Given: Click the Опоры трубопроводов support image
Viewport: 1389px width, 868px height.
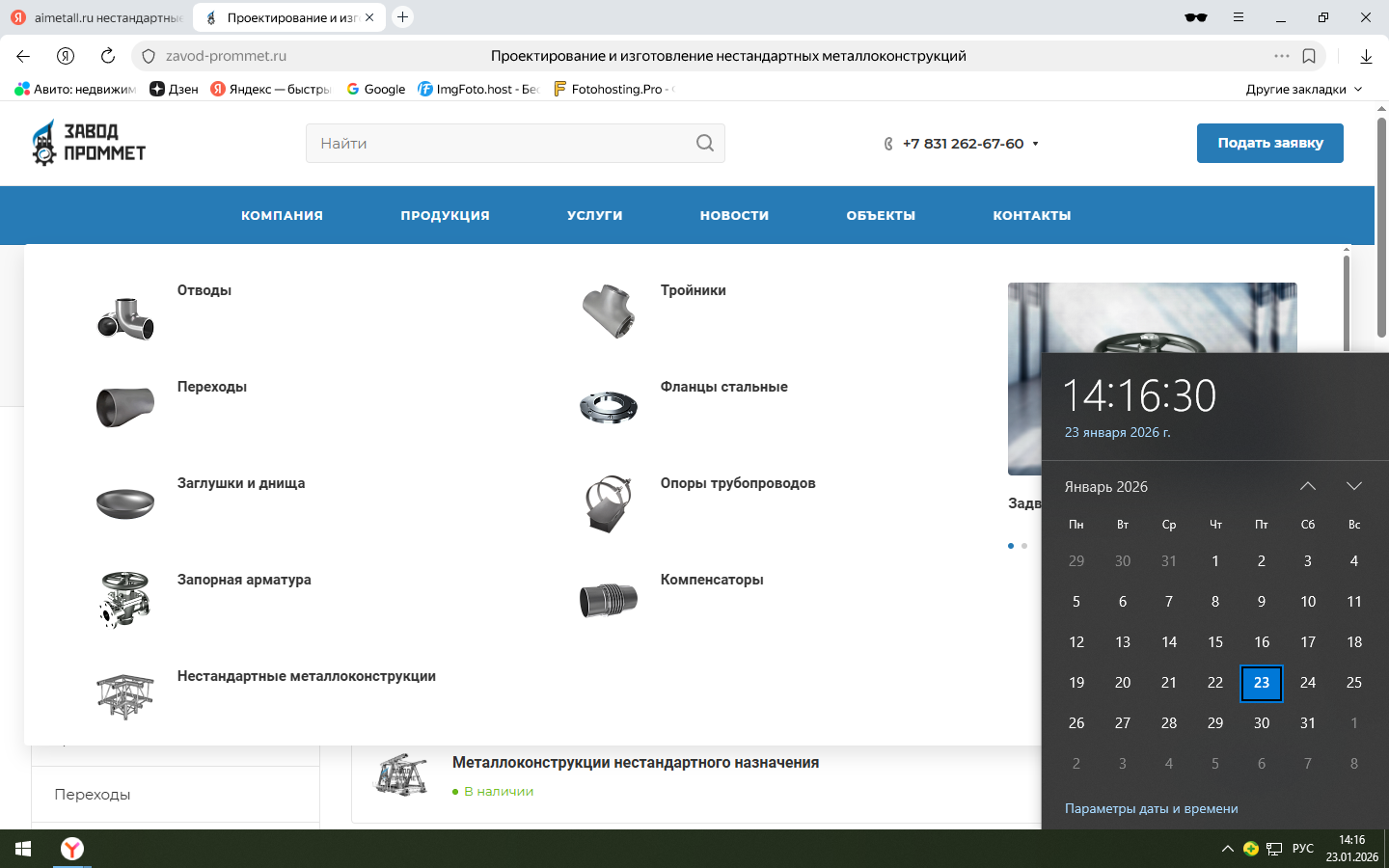Looking at the screenshot, I should coord(609,503).
